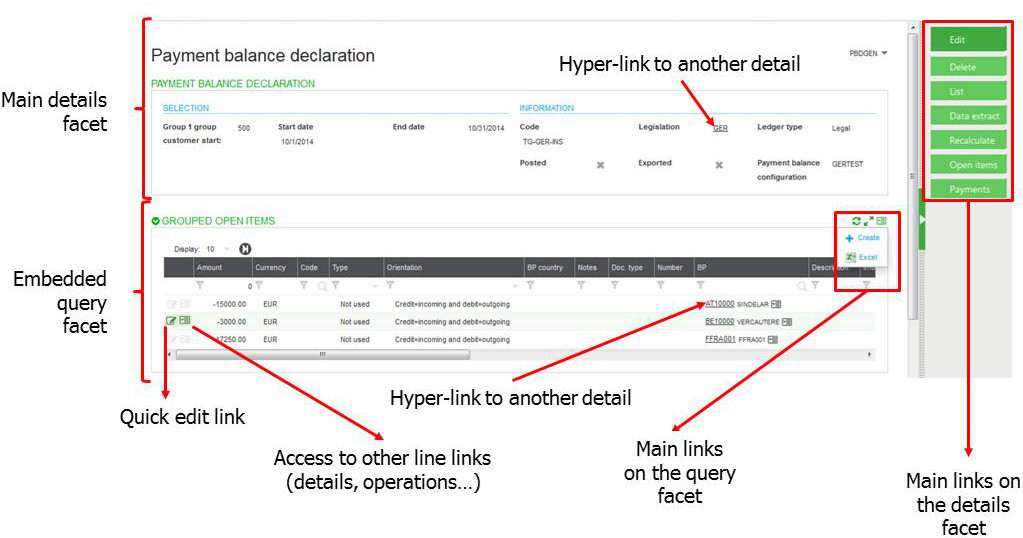Click the quick edit pencil on the -3000.00 row
Viewport: 1023px width, 538px height.
[172, 321]
